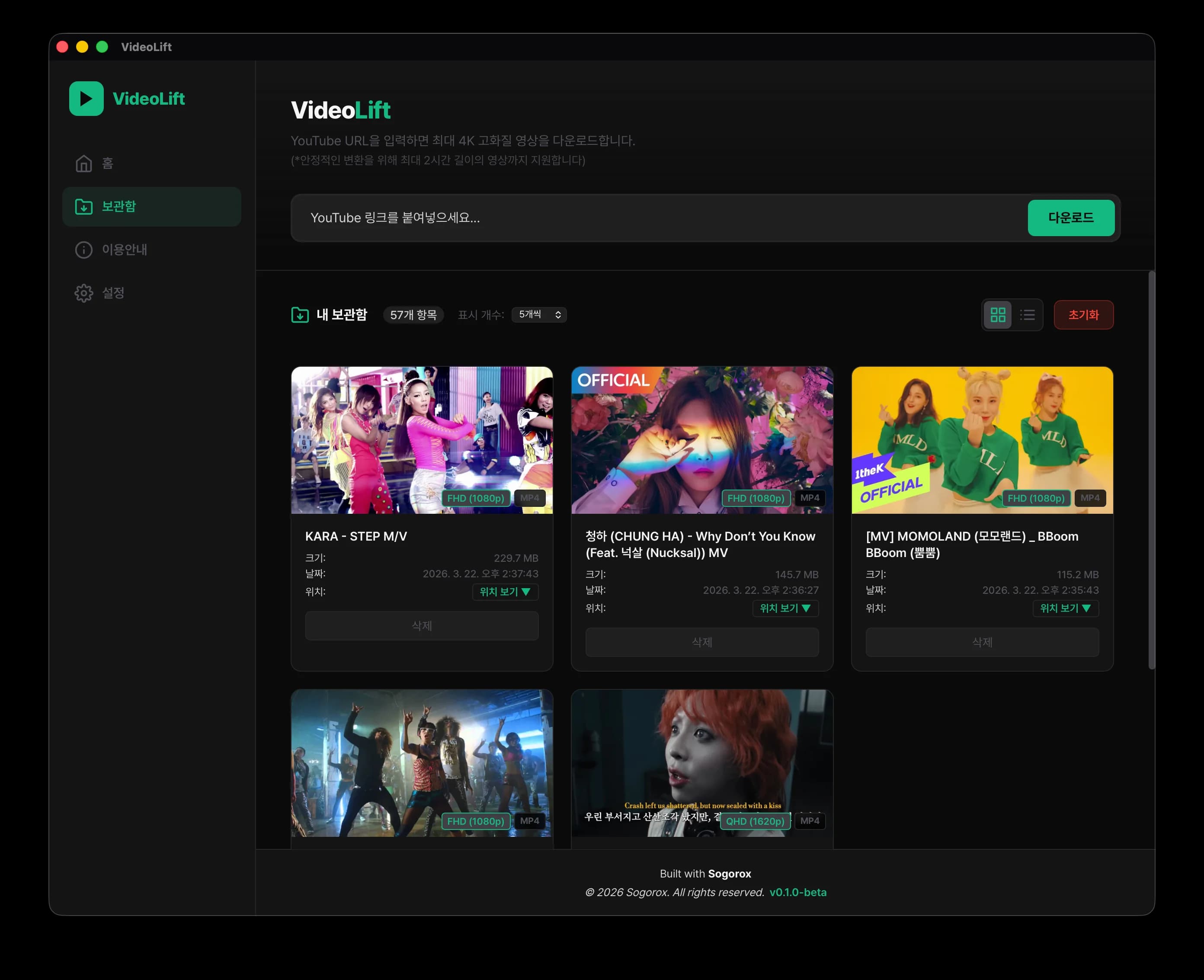Screen dimensions: 1204x980
Task: Click the title 'KARA - STEP M/V'
Action: 356,536
